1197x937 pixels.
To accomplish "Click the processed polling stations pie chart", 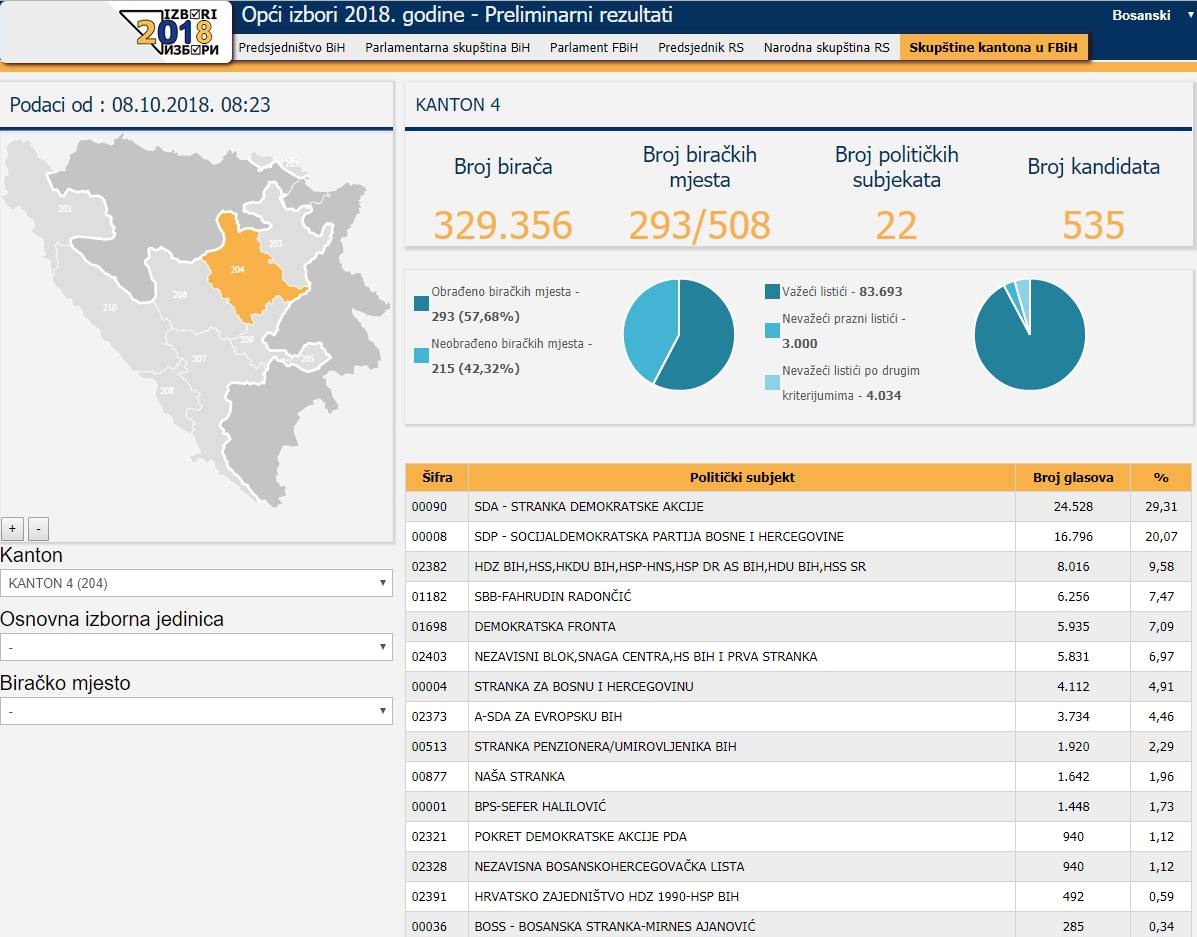I will click(x=678, y=334).
